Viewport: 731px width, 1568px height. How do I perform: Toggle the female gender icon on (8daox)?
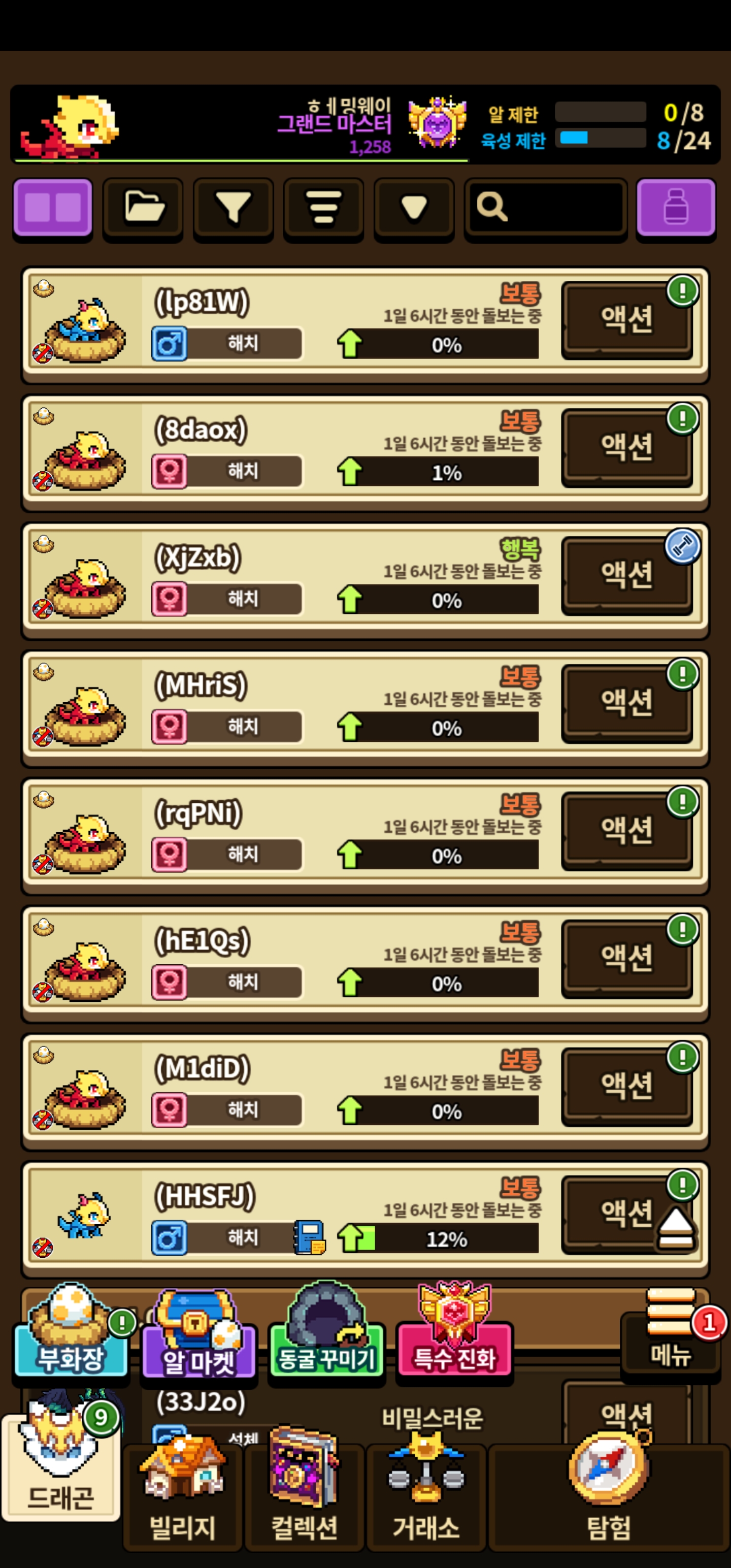click(x=169, y=472)
